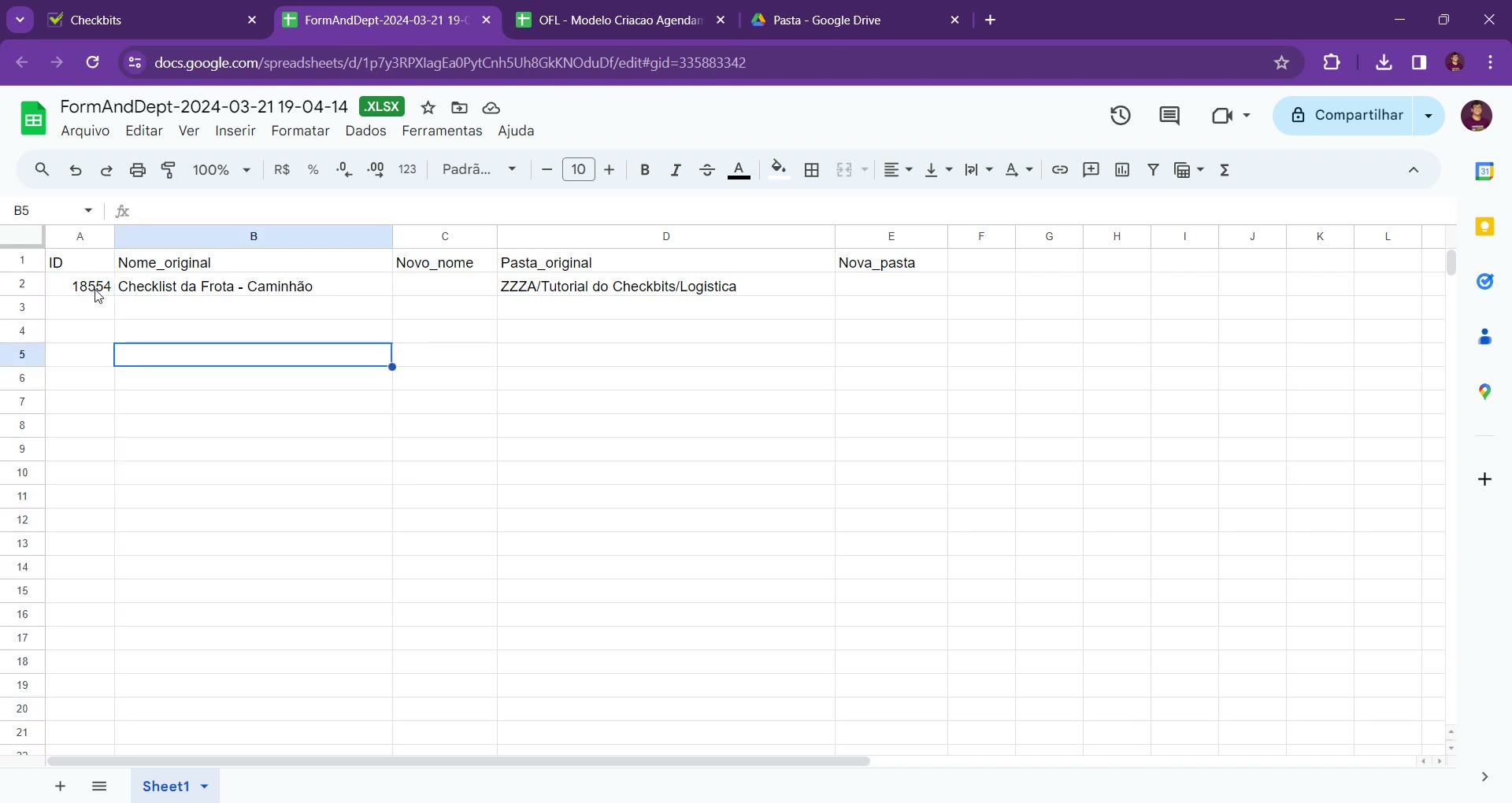The width and height of the screenshot is (1512, 803).
Task: Insert a comment
Action: click(1091, 170)
